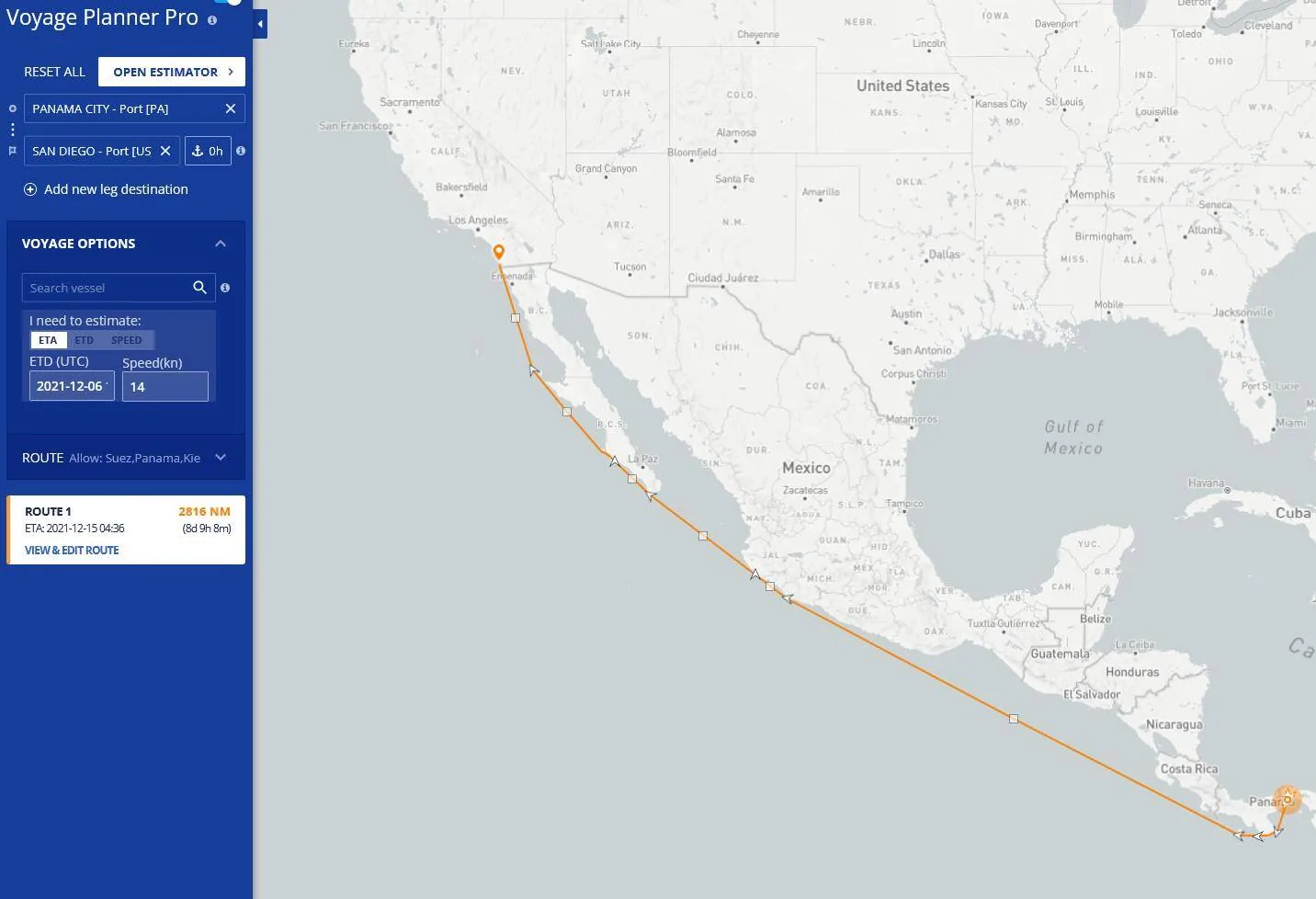Open the estimator via OPEN ESTIMATOR
Image resolution: width=1316 pixels, height=899 pixels.
[x=172, y=72]
